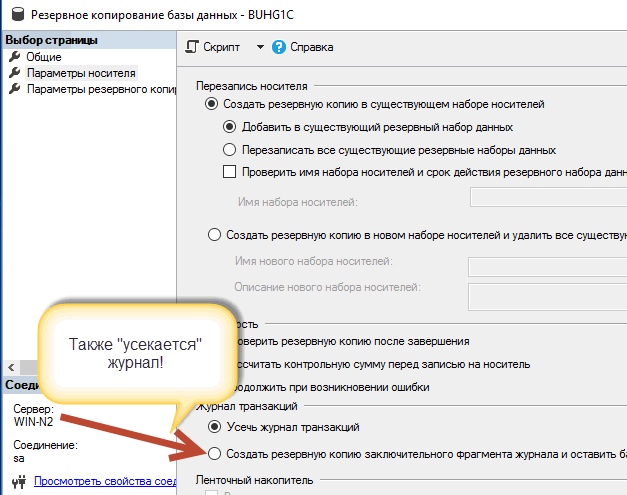Click wrench icon beside Параметры резервного копирования

pyautogui.click(x=15, y=89)
